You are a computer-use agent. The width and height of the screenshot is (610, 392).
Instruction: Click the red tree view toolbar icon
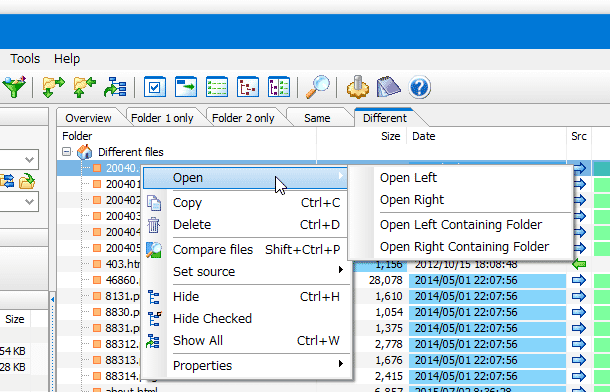click(x=248, y=87)
